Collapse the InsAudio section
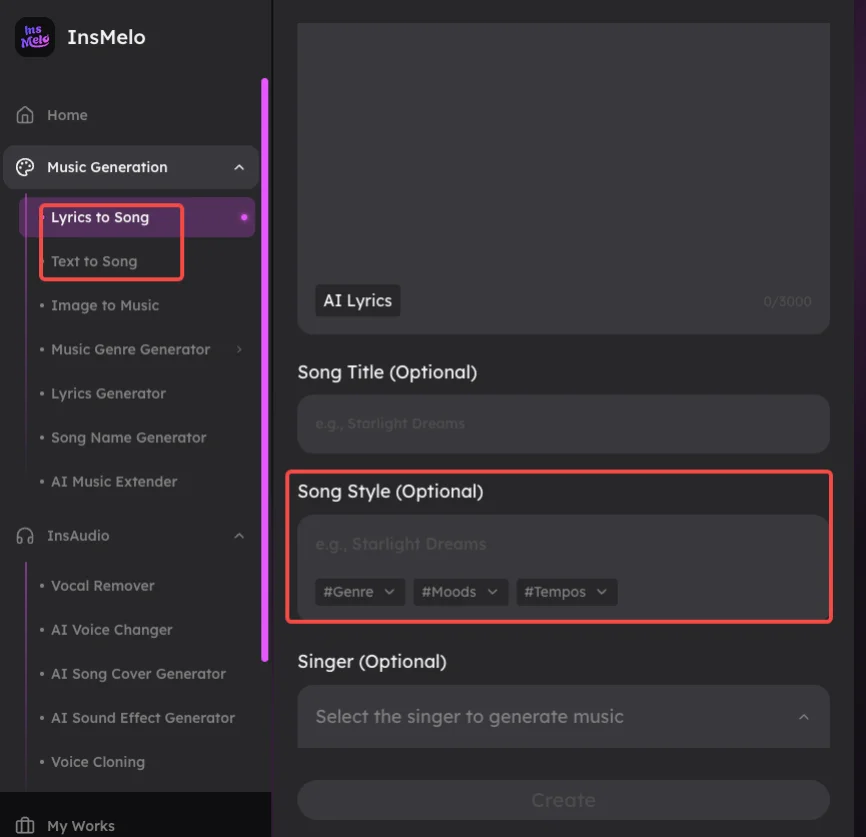The image size is (866, 837). [x=240, y=535]
